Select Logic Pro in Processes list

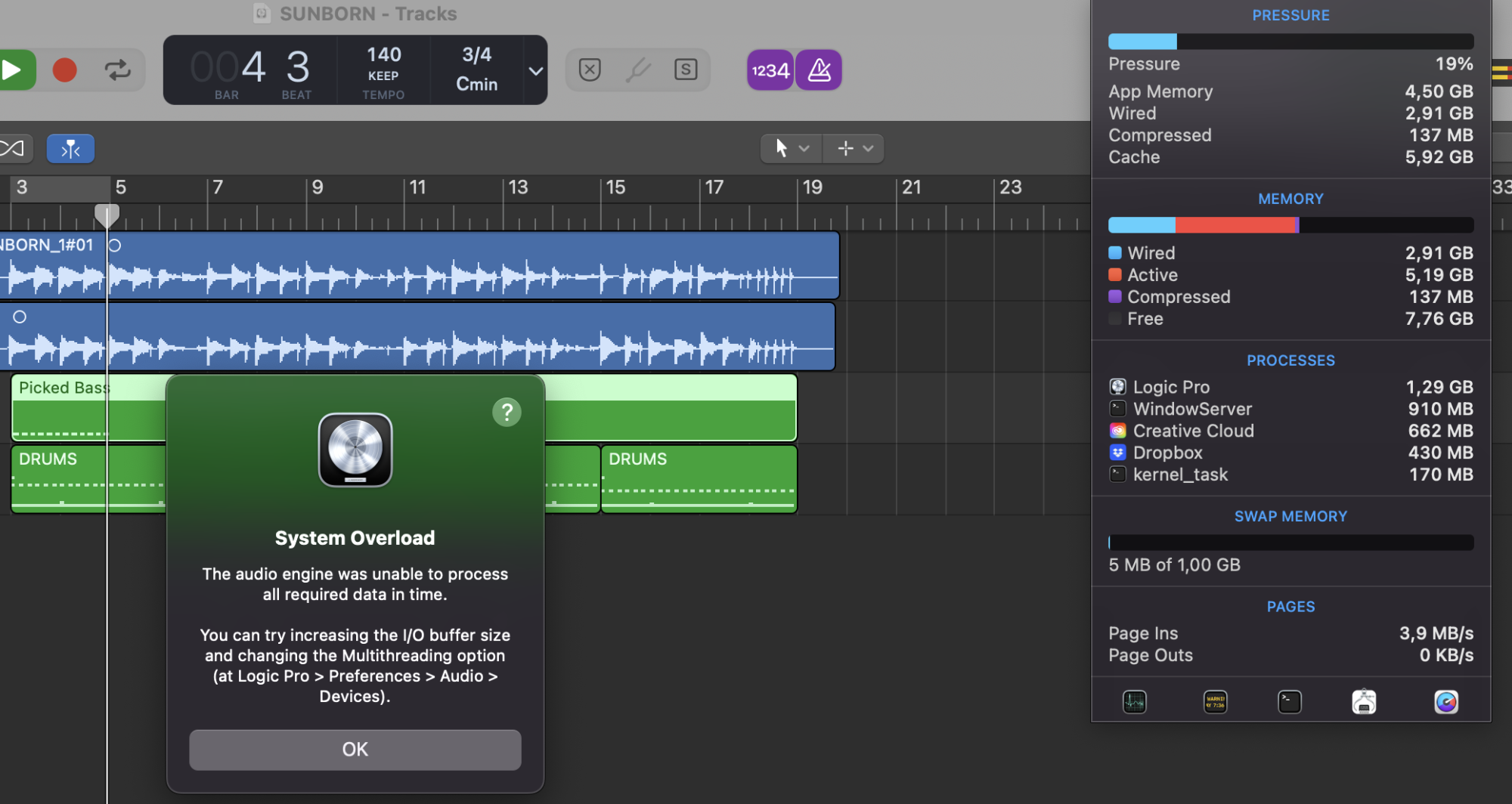click(1170, 387)
